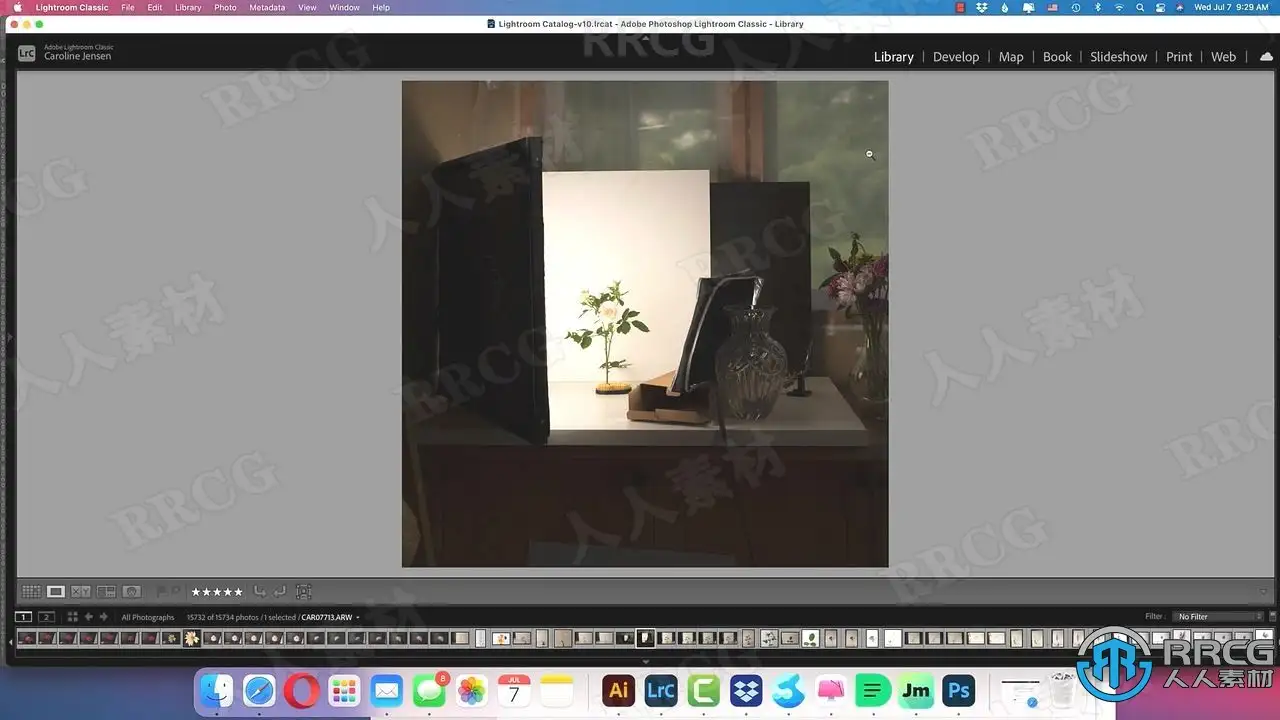Open the Library menu

pos(188,7)
